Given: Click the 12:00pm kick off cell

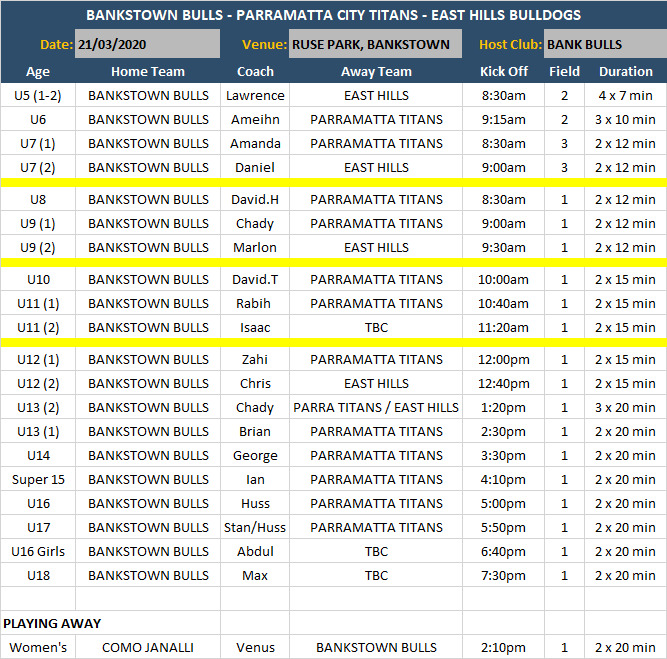Looking at the screenshot, I should coord(504,359).
